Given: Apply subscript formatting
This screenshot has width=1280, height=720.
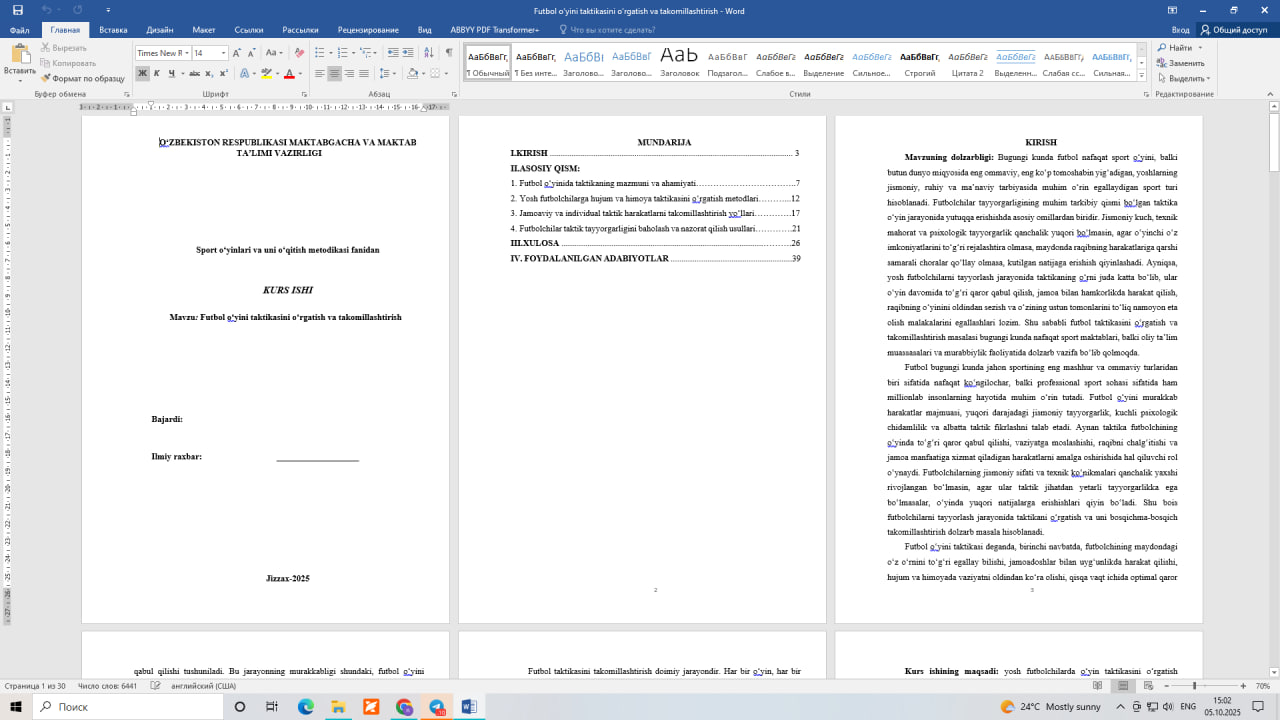Looking at the screenshot, I should [208, 73].
